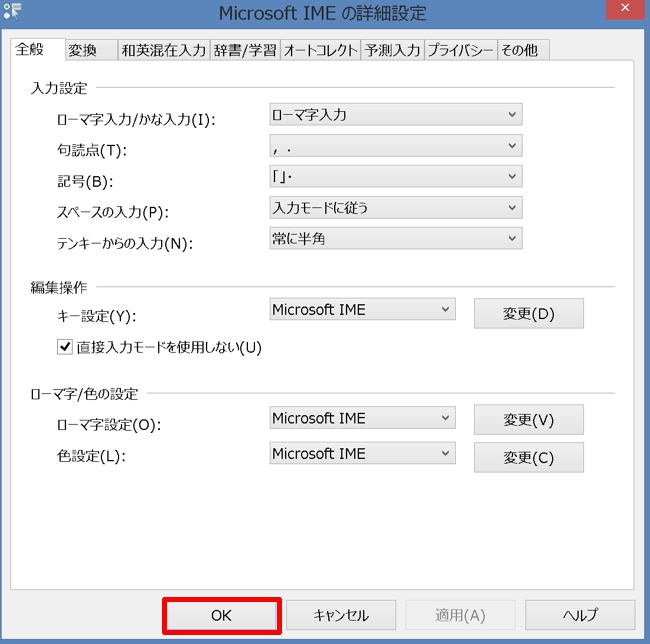
Task: Click the スペースの入力(P): label
Action: pos(113,213)
